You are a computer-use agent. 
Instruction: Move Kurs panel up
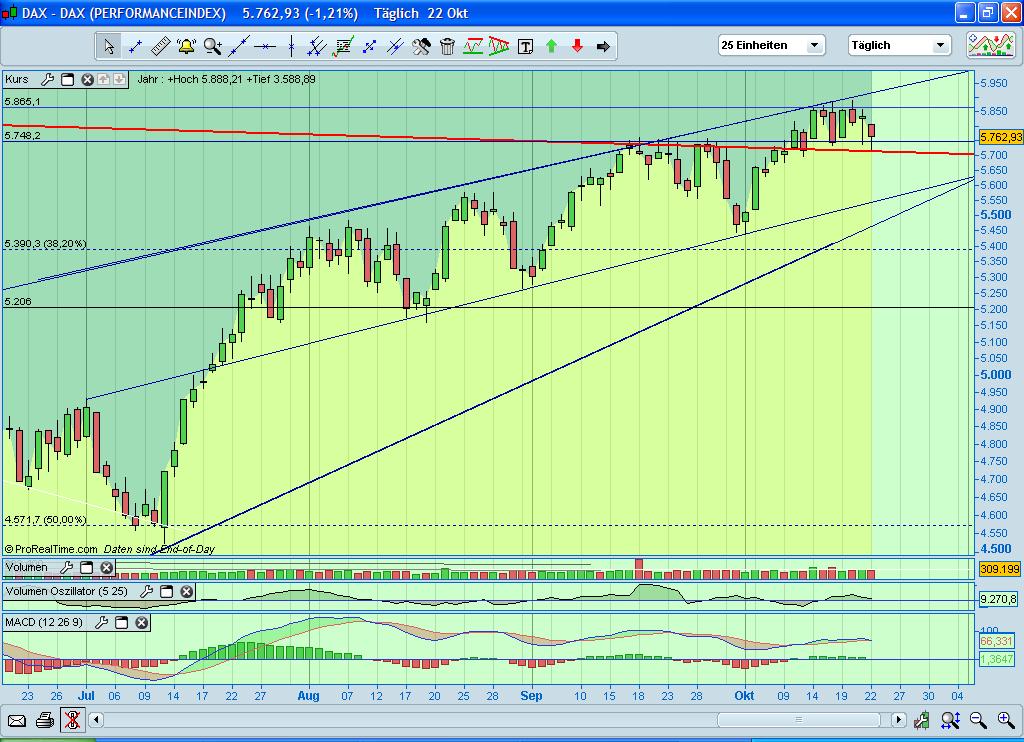point(103,80)
